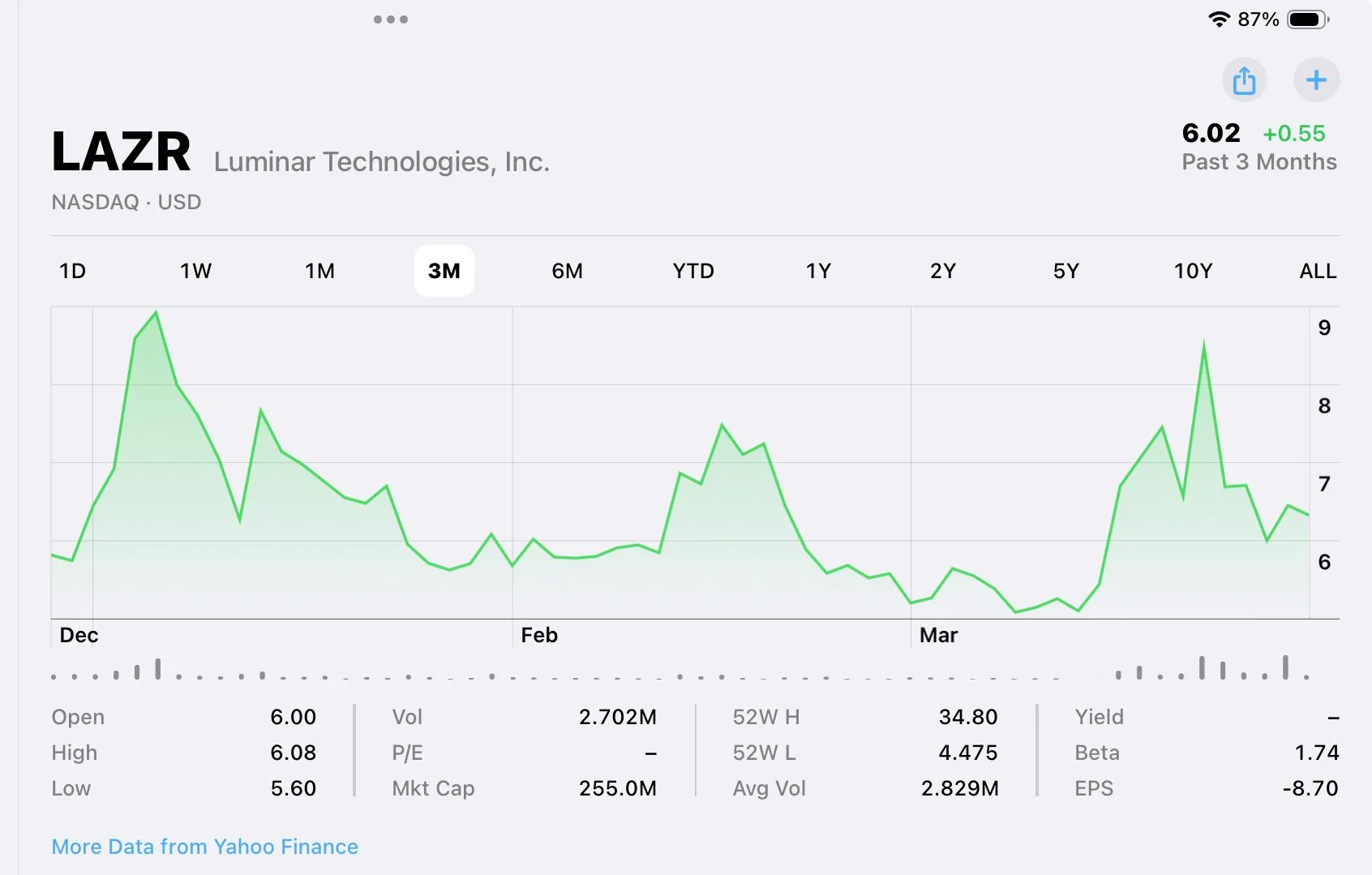
Task: Tap the 87% battery percentage
Action: tap(1258, 19)
